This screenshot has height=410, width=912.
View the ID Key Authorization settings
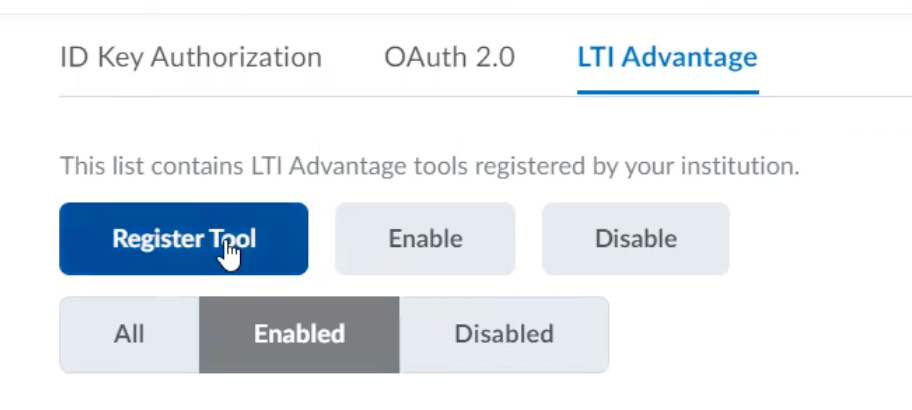point(191,57)
